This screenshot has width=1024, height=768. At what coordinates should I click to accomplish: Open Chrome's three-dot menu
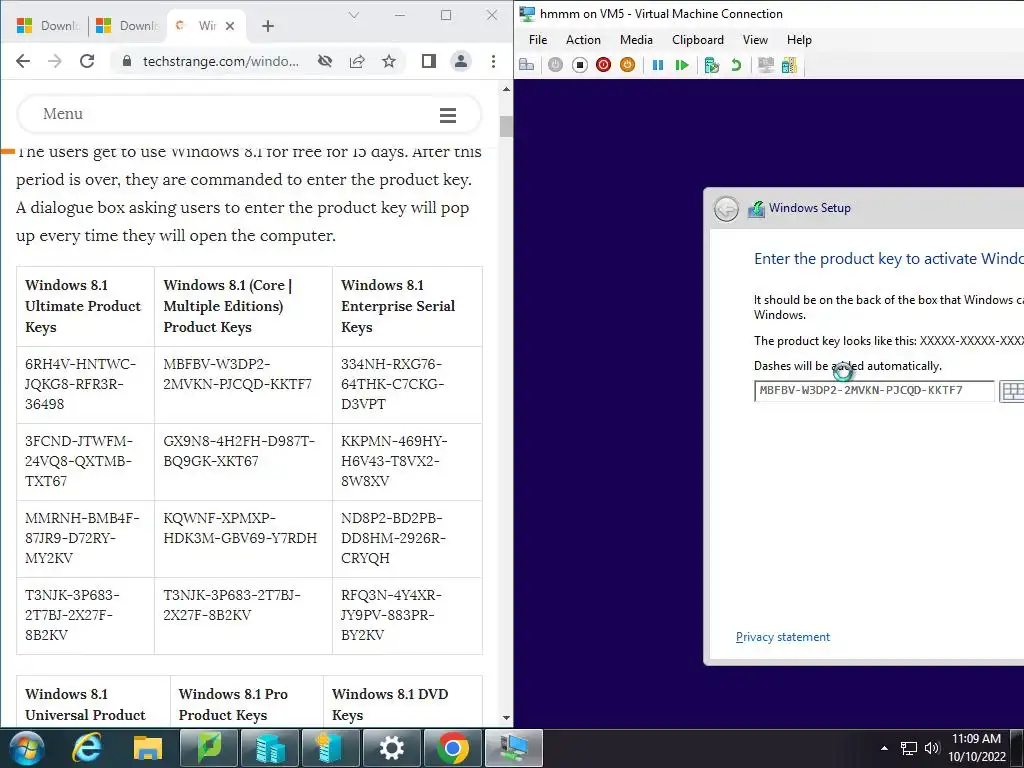pyautogui.click(x=493, y=61)
